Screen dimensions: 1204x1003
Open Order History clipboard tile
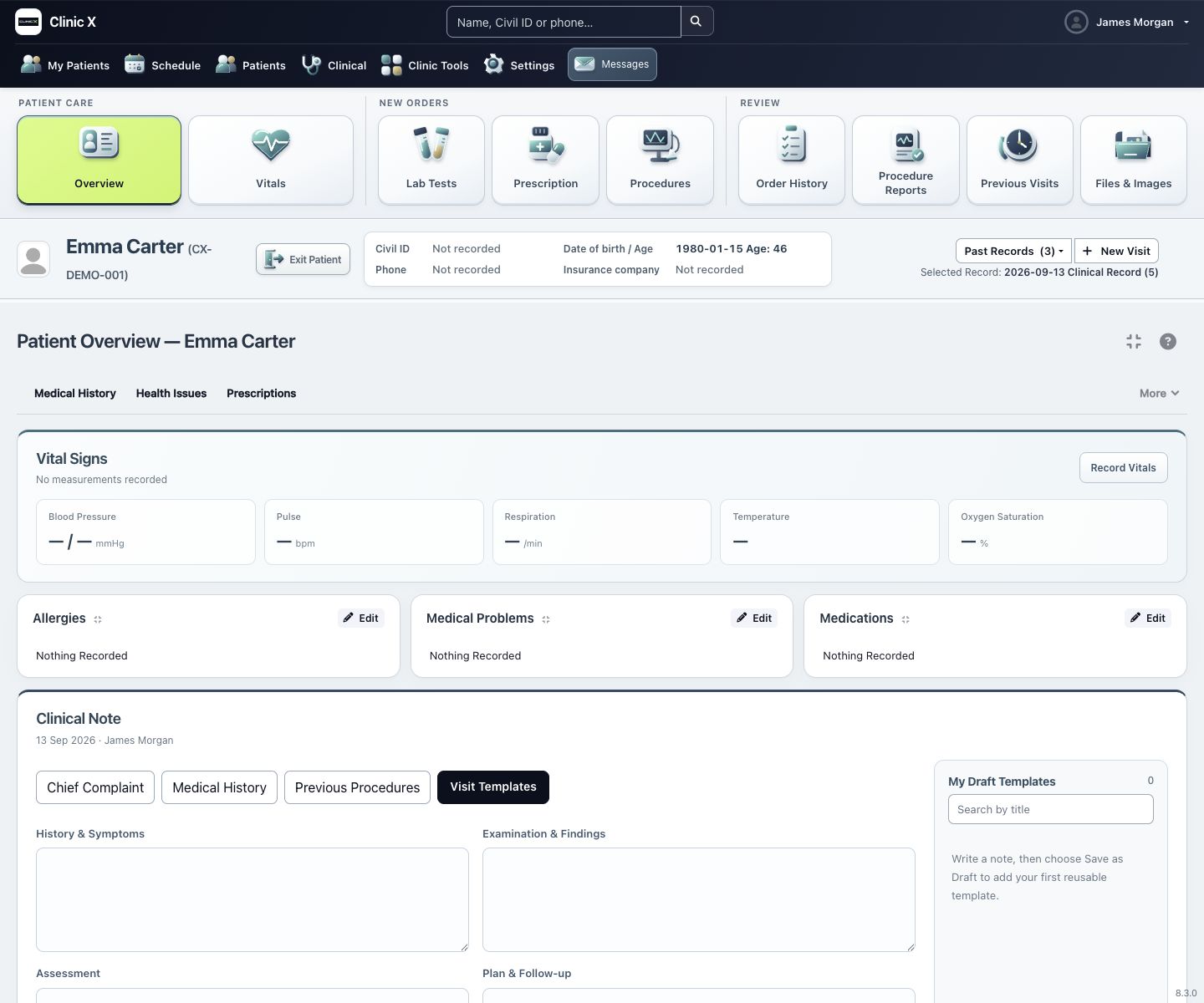[792, 160]
